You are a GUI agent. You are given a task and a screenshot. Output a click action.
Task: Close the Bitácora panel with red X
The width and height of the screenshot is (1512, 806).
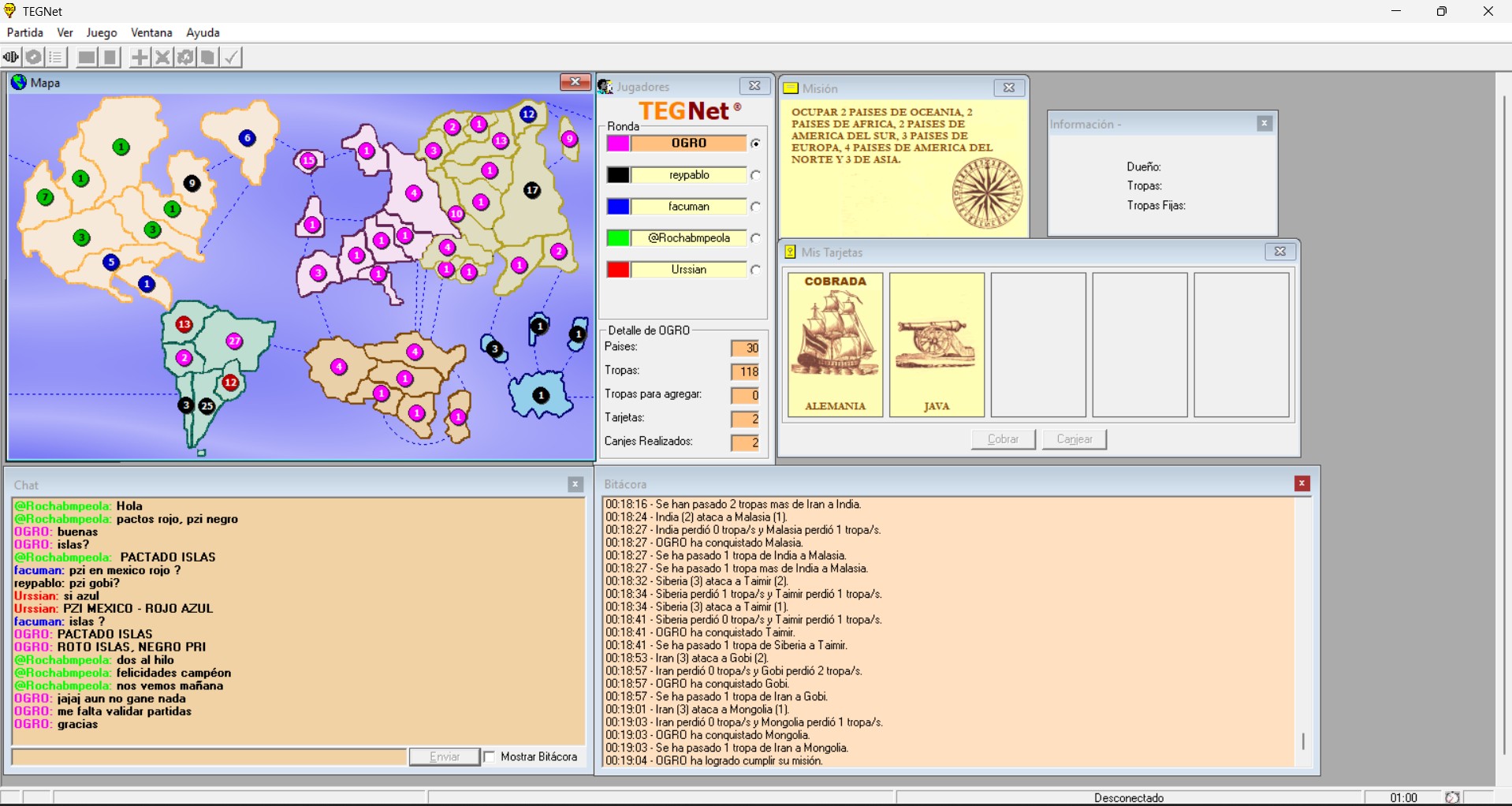(1302, 483)
